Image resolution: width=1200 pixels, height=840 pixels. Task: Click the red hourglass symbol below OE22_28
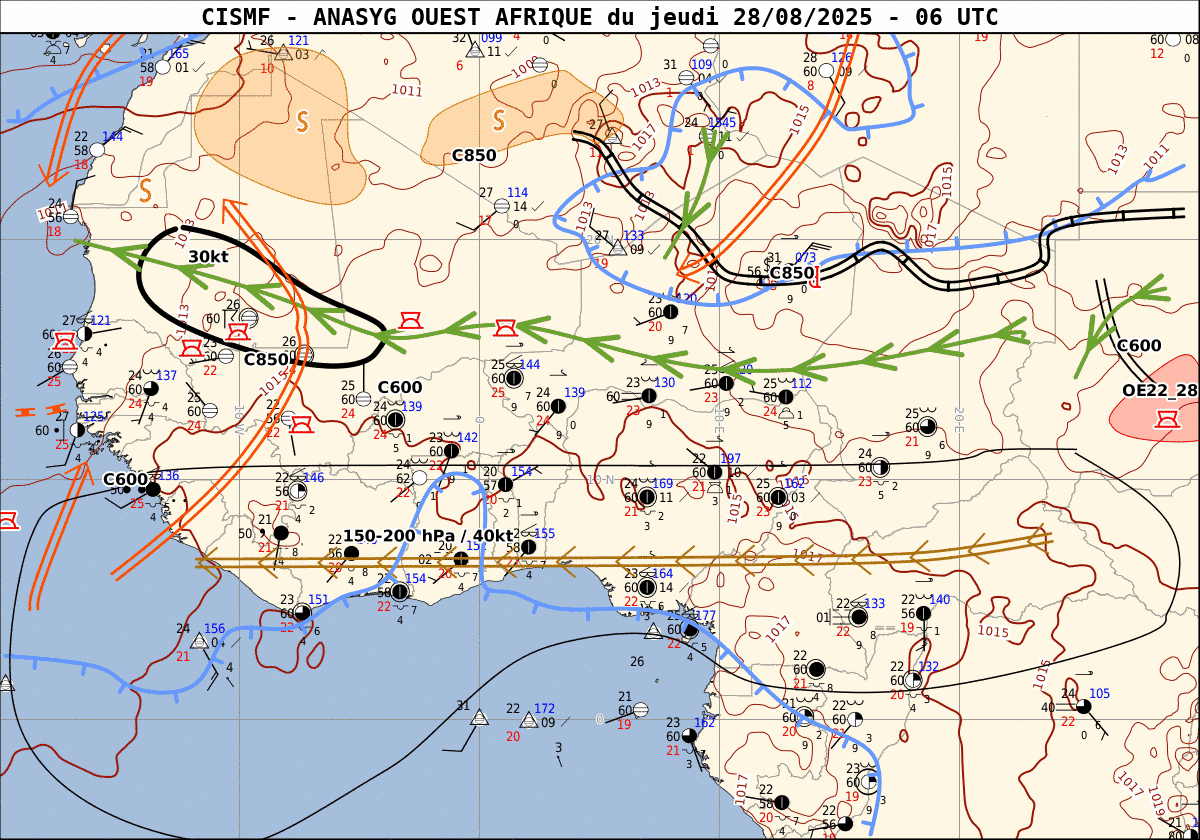click(x=1166, y=421)
